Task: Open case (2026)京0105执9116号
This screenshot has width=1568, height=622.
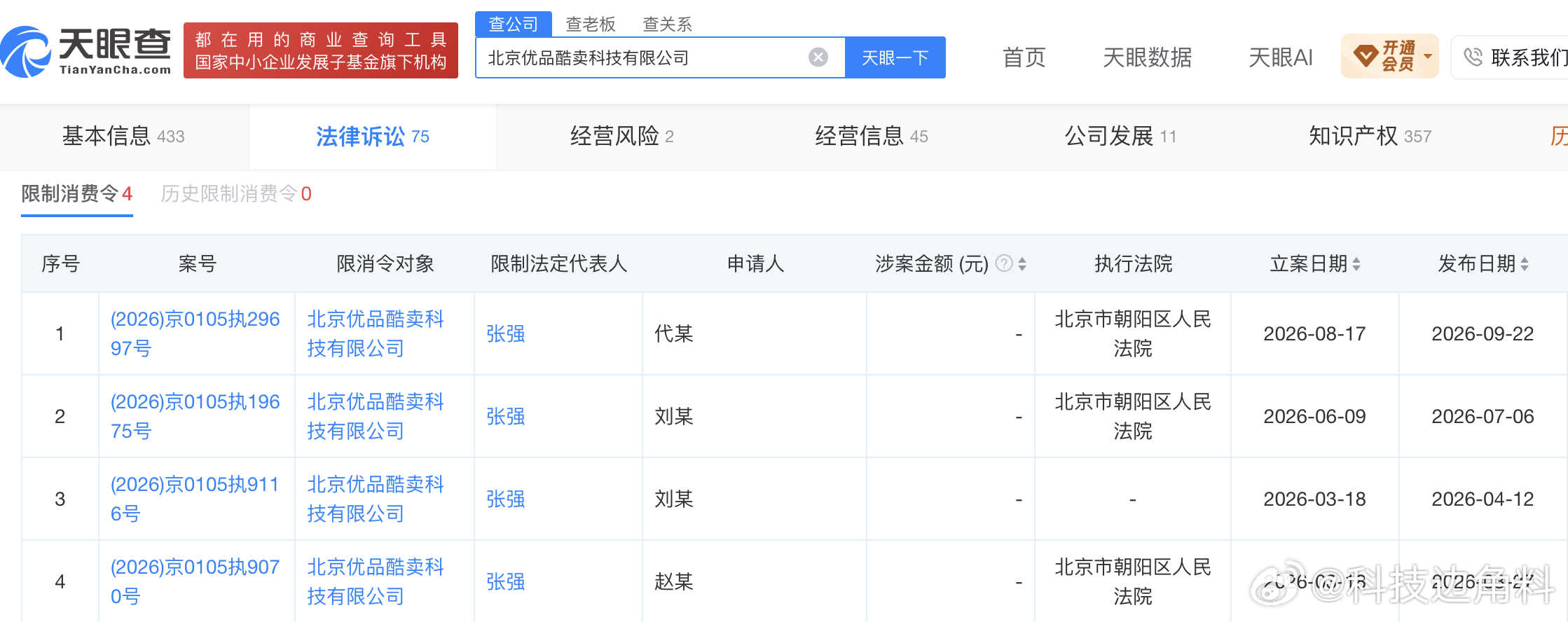Action: (x=195, y=499)
